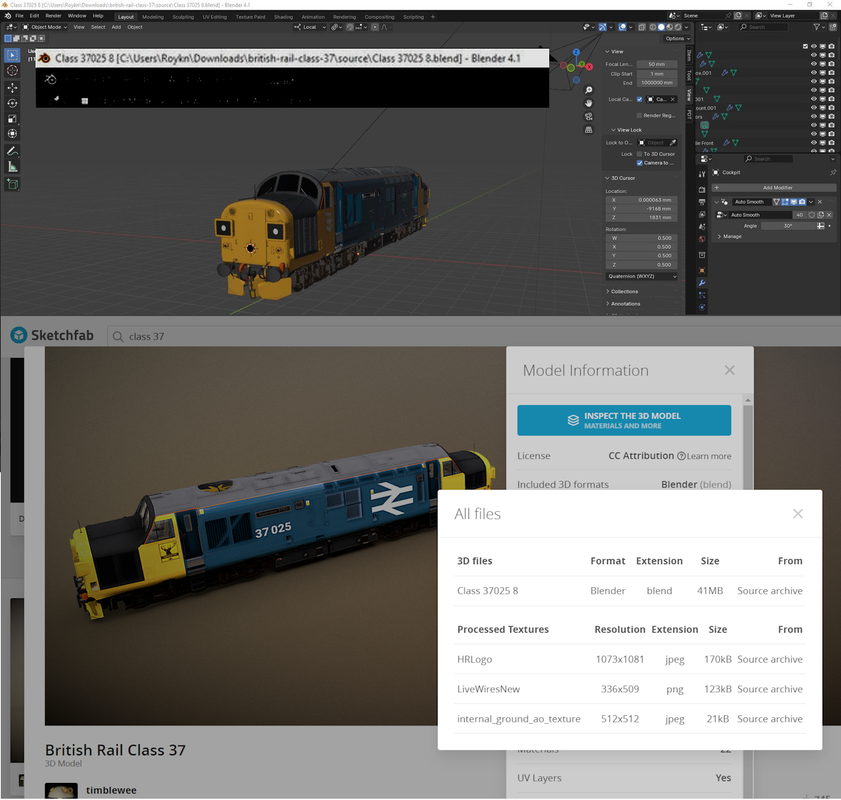
Task: Close the All files popup
Action: 798,514
